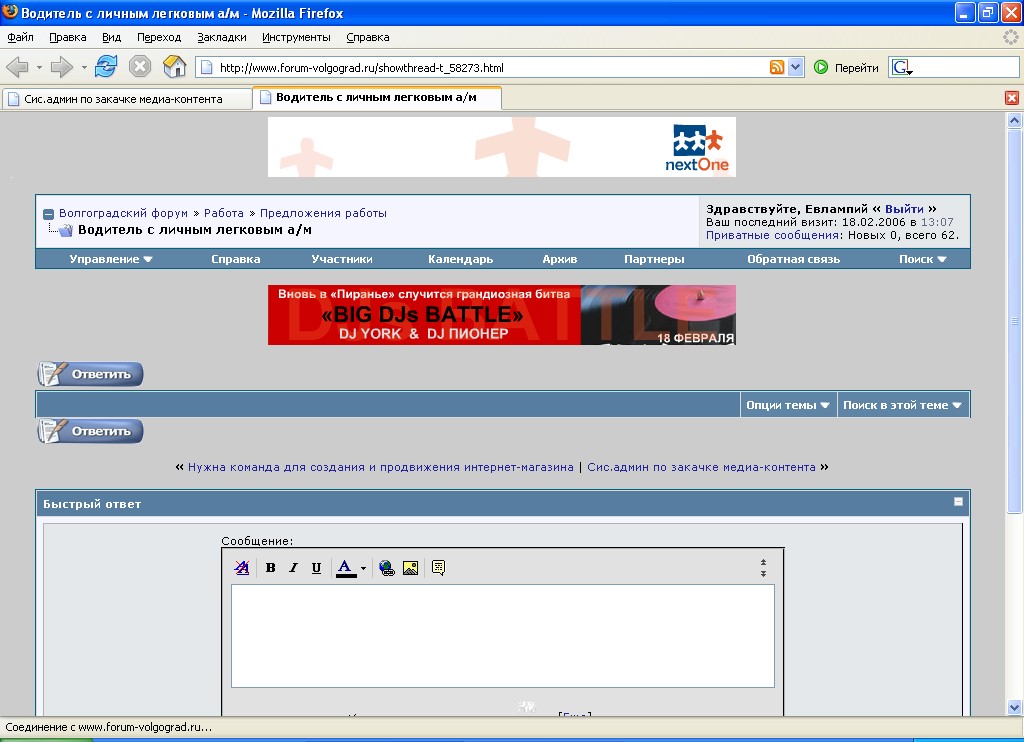Toggle Bold in the quick reply editor
Screen dimensions: 1024x742
coord(270,568)
